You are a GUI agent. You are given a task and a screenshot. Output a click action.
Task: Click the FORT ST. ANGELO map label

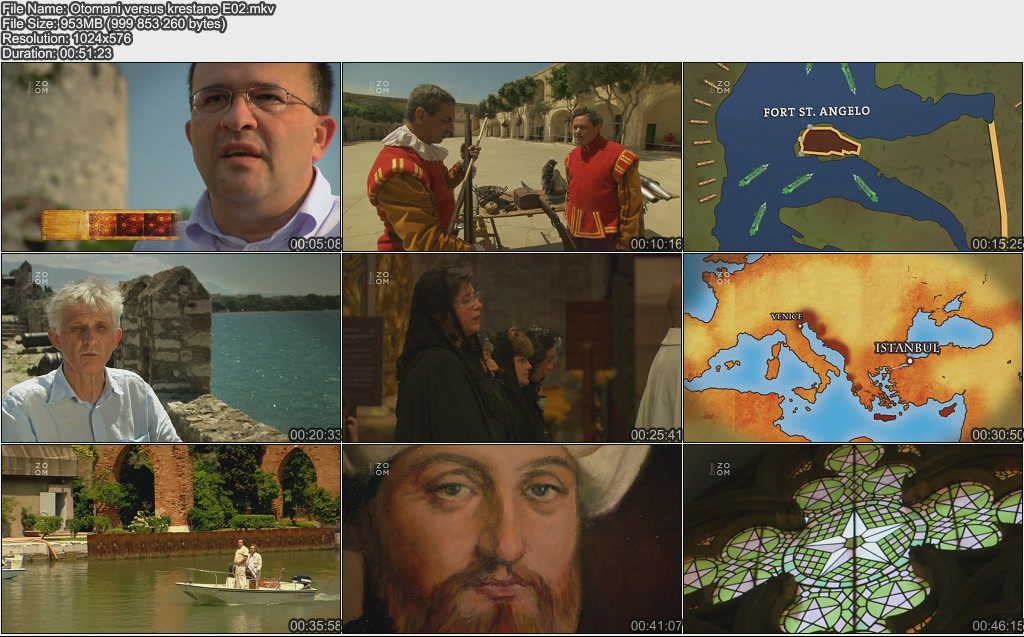(816, 112)
